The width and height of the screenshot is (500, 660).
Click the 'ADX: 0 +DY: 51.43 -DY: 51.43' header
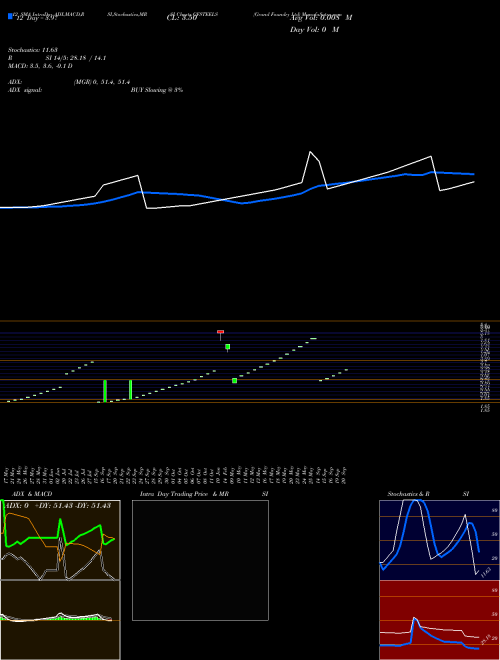(57, 505)
